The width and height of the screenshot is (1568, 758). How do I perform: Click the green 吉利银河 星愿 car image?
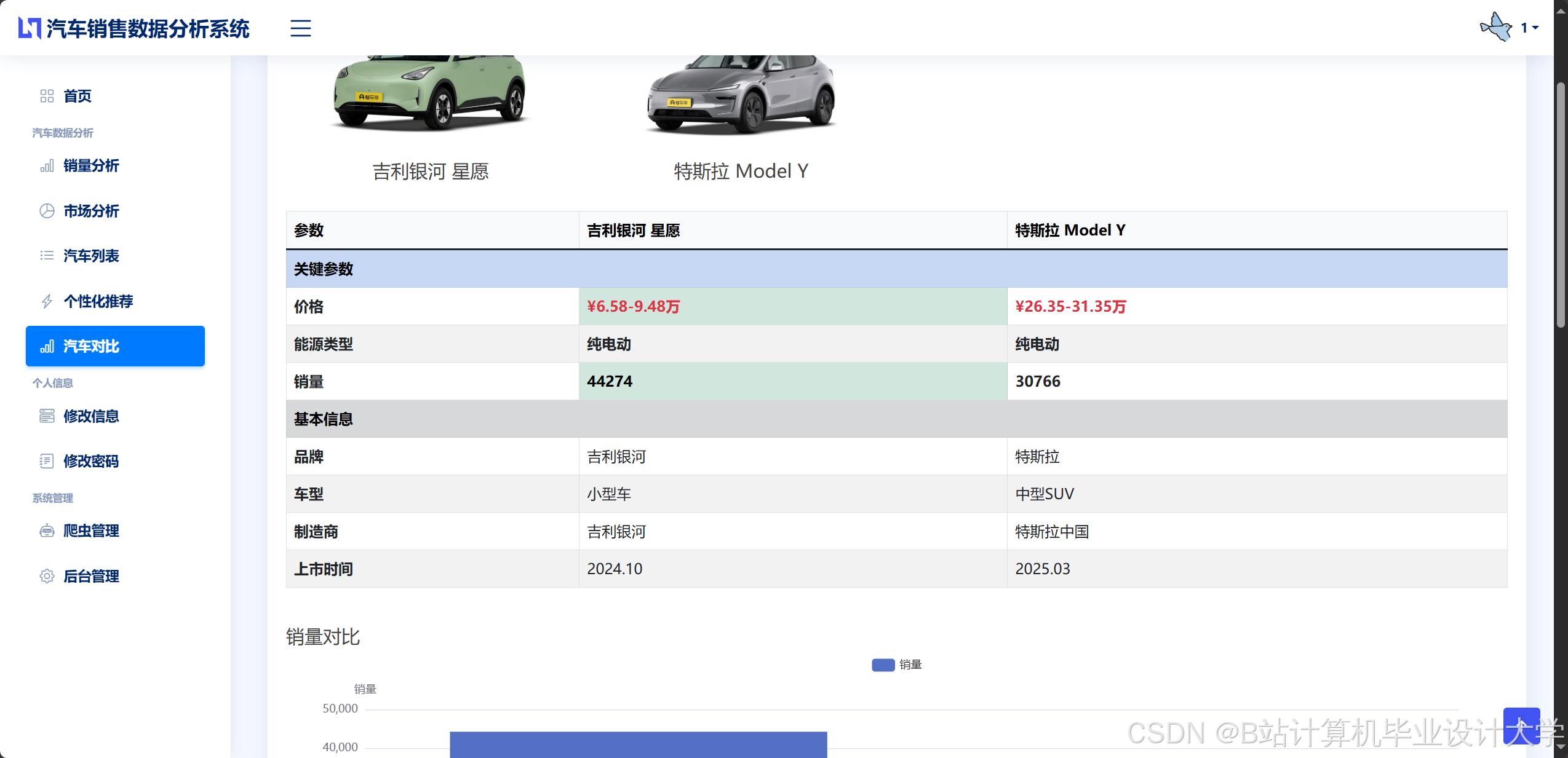(429, 92)
